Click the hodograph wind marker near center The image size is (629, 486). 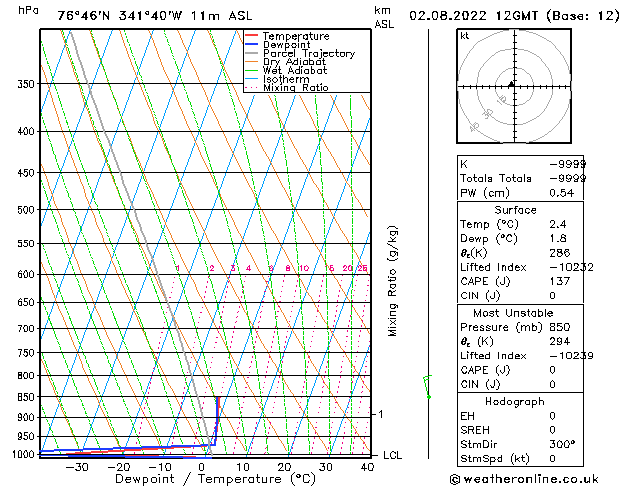[x=511, y=84]
